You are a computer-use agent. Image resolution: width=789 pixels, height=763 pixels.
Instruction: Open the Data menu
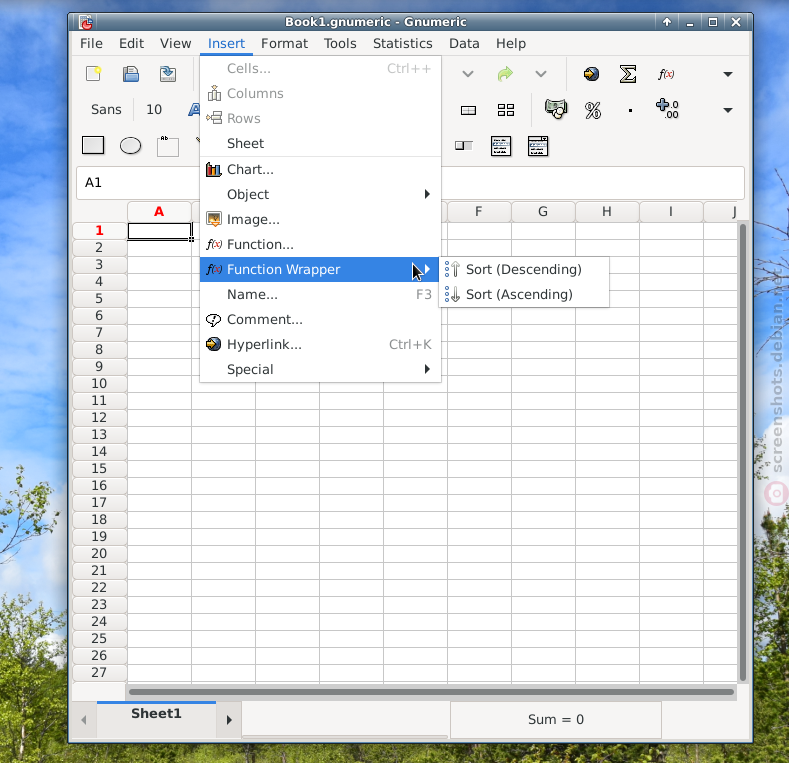464,44
